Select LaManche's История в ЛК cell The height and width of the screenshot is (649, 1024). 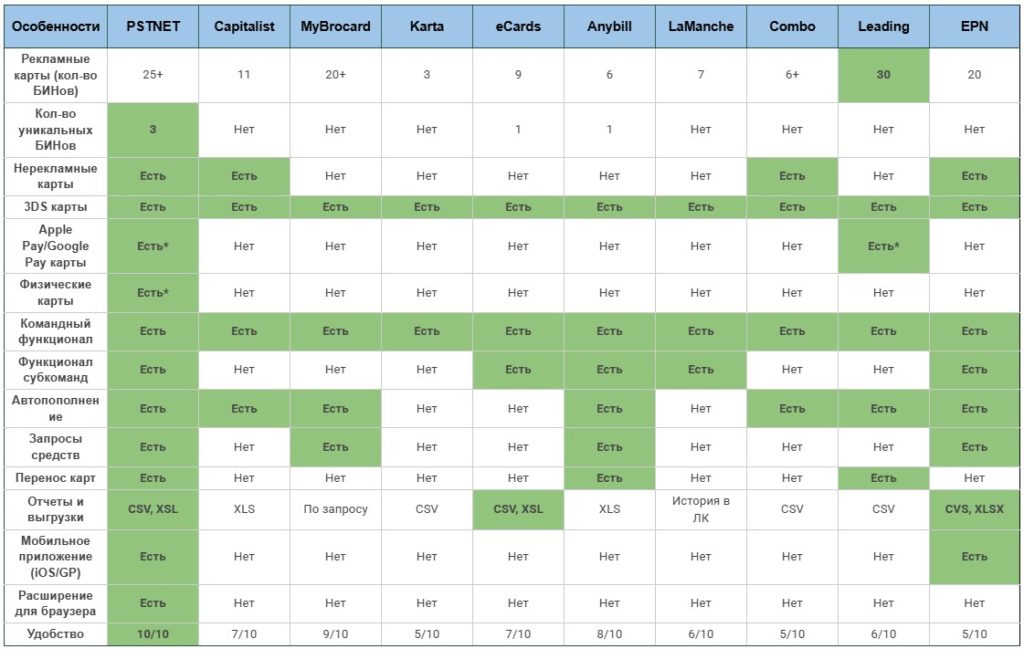click(x=701, y=509)
